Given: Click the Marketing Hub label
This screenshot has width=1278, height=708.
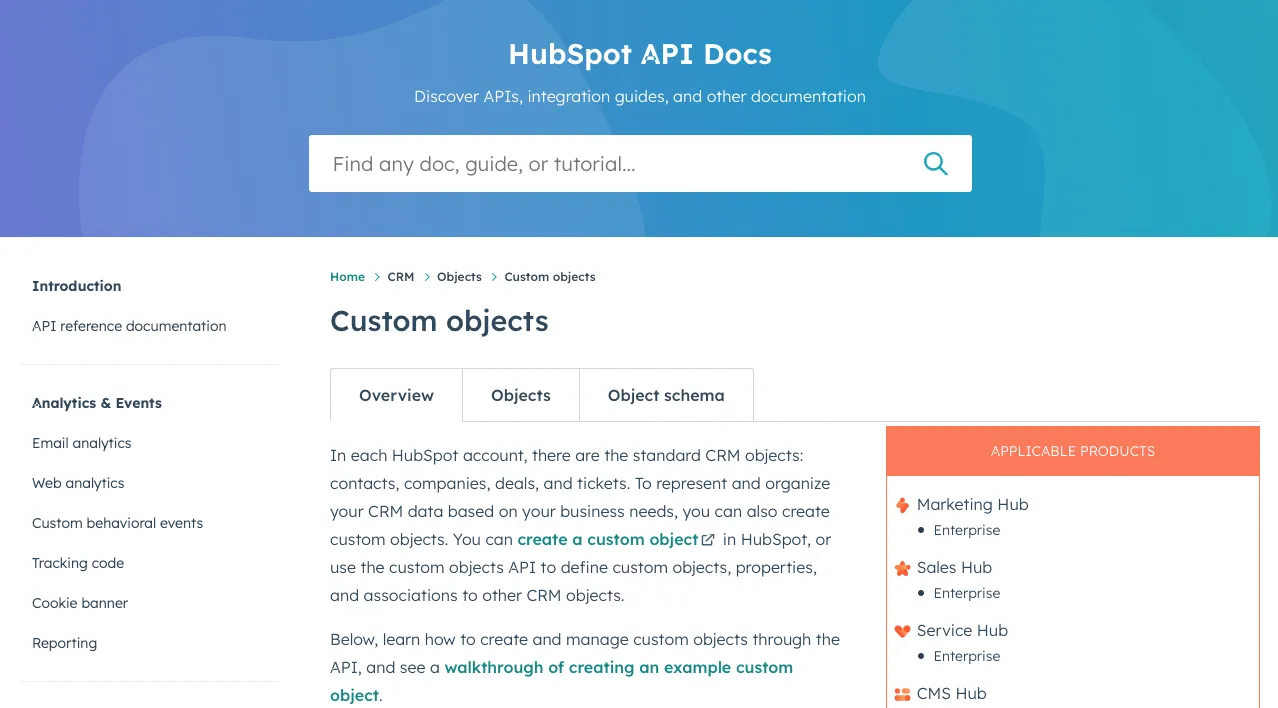Looking at the screenshot, I should click(x=972, y=505).
